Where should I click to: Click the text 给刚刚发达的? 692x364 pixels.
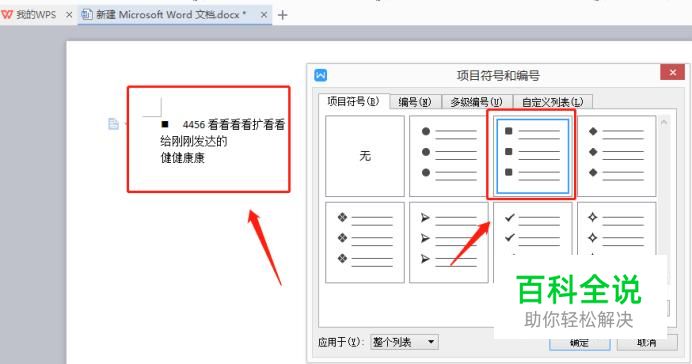194,141
